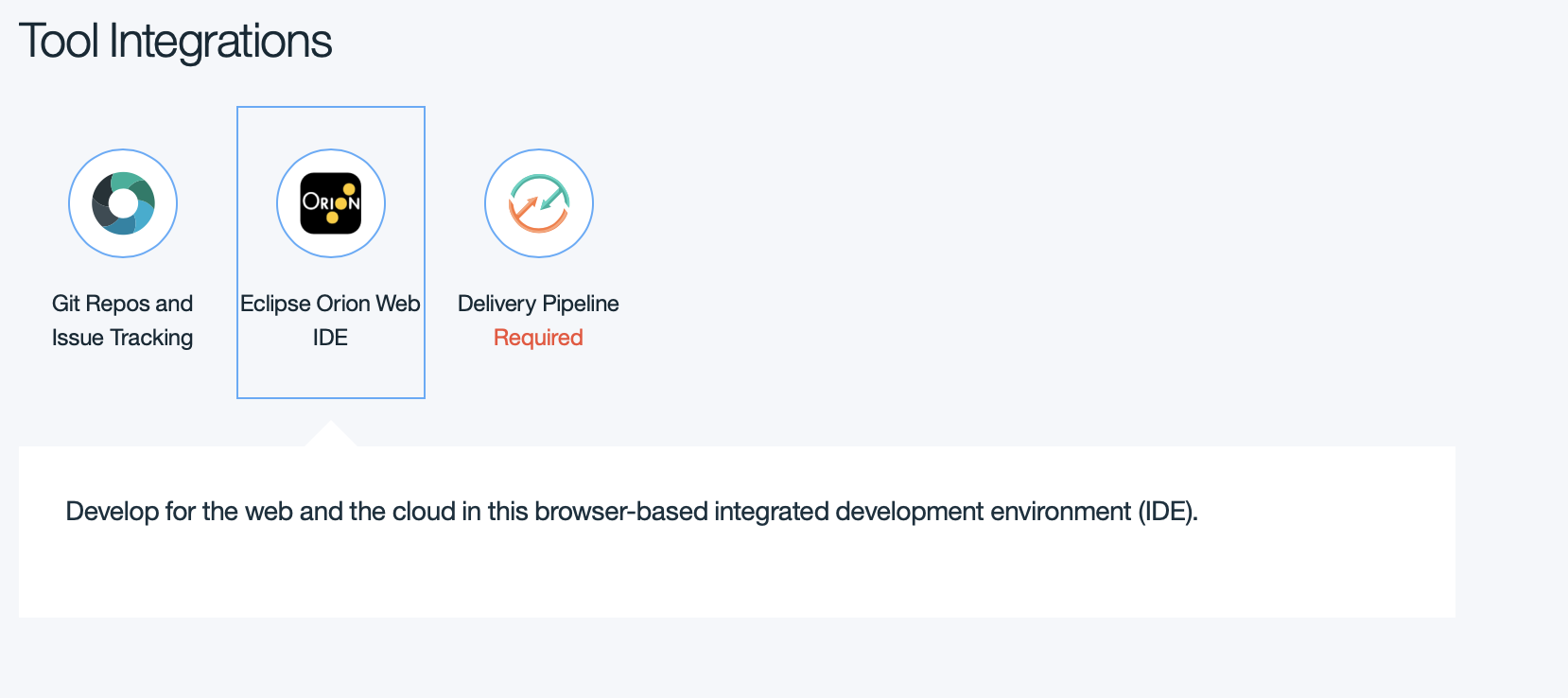Click the "Git Repos and" label text
Viewport: 1568px width, 698px height.
[x=122, y=304]
